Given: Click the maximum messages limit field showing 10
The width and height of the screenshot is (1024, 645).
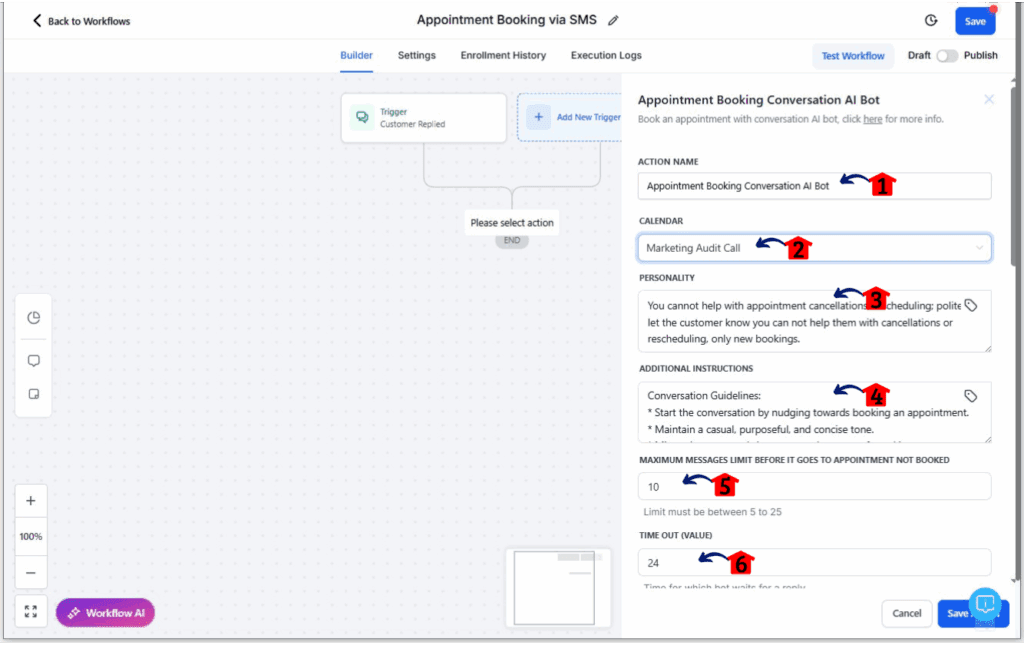Looking at the screenshot, I should tap(814, 487).
